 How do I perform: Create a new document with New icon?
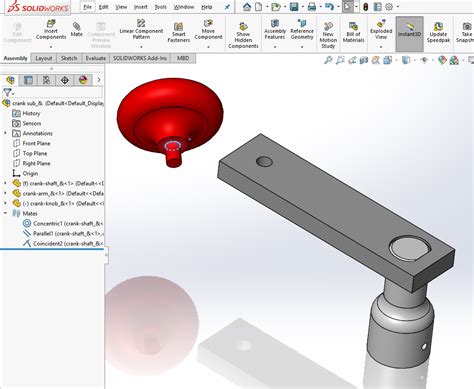258,7
